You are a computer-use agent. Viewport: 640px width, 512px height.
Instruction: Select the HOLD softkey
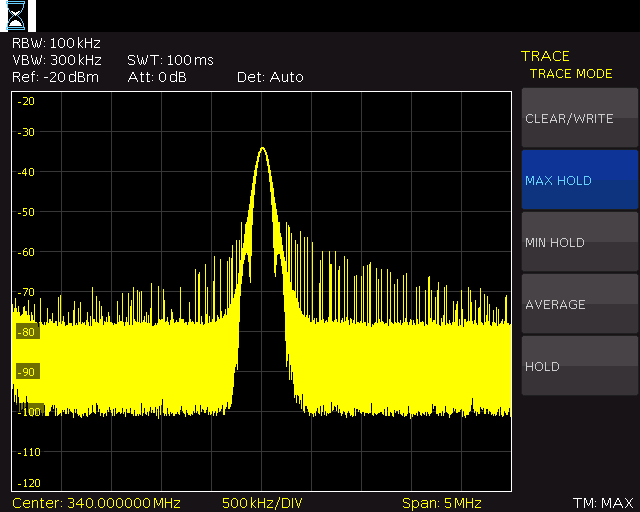[580, 366]
